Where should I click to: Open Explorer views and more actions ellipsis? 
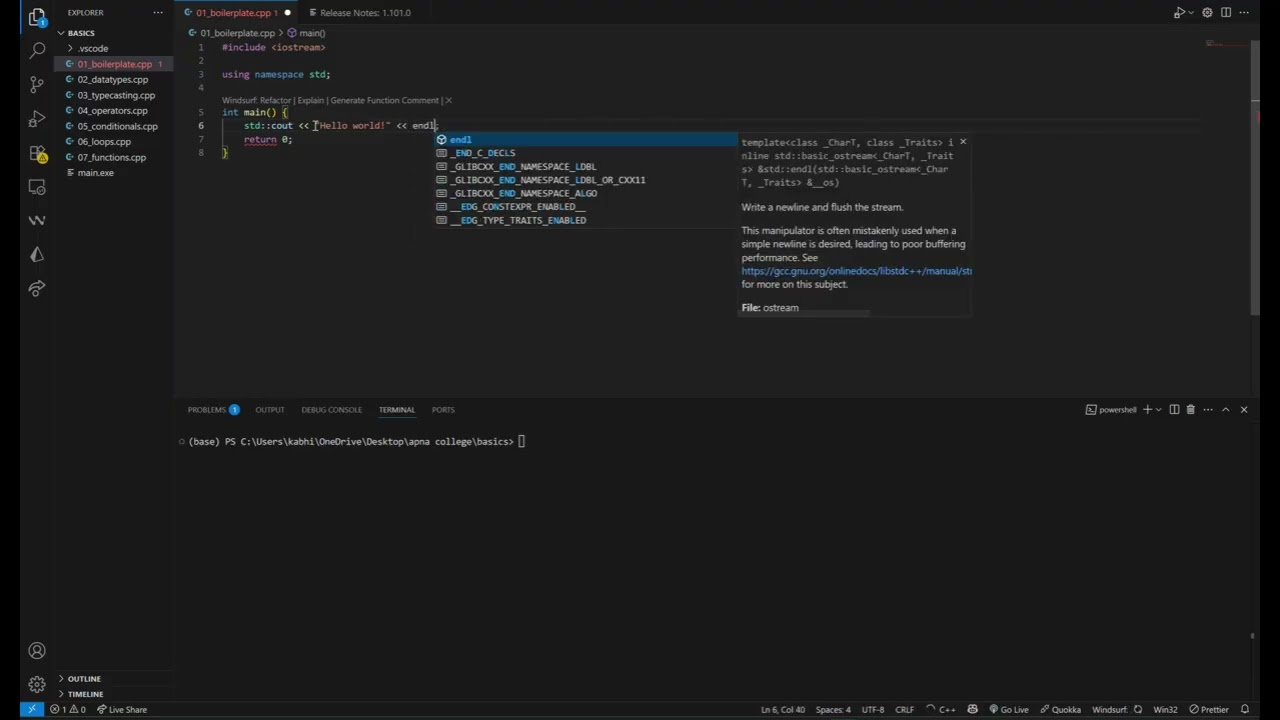tap(157, 13)
